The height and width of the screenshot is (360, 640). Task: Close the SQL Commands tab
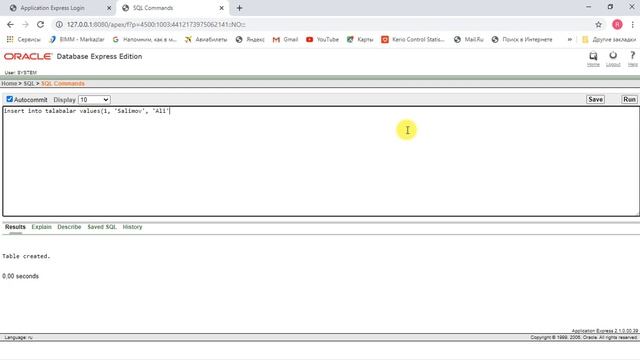222,8
